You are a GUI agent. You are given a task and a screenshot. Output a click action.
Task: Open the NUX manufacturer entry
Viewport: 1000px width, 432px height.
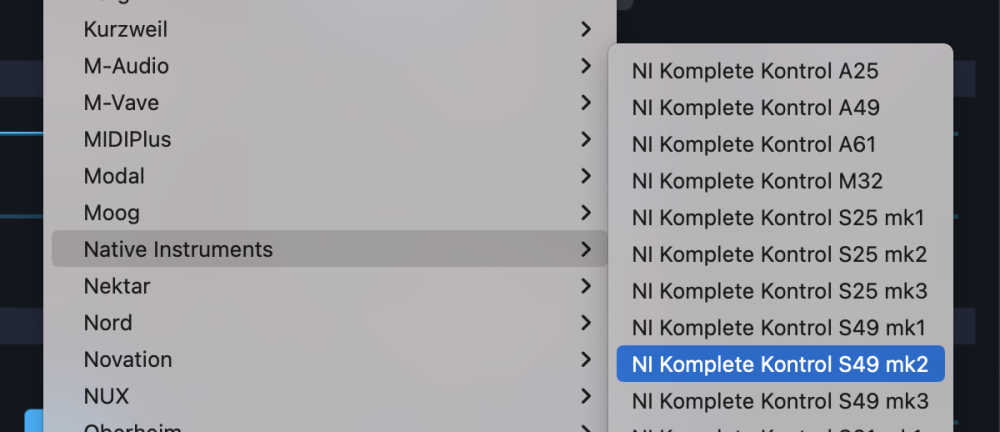click(330, 396)
